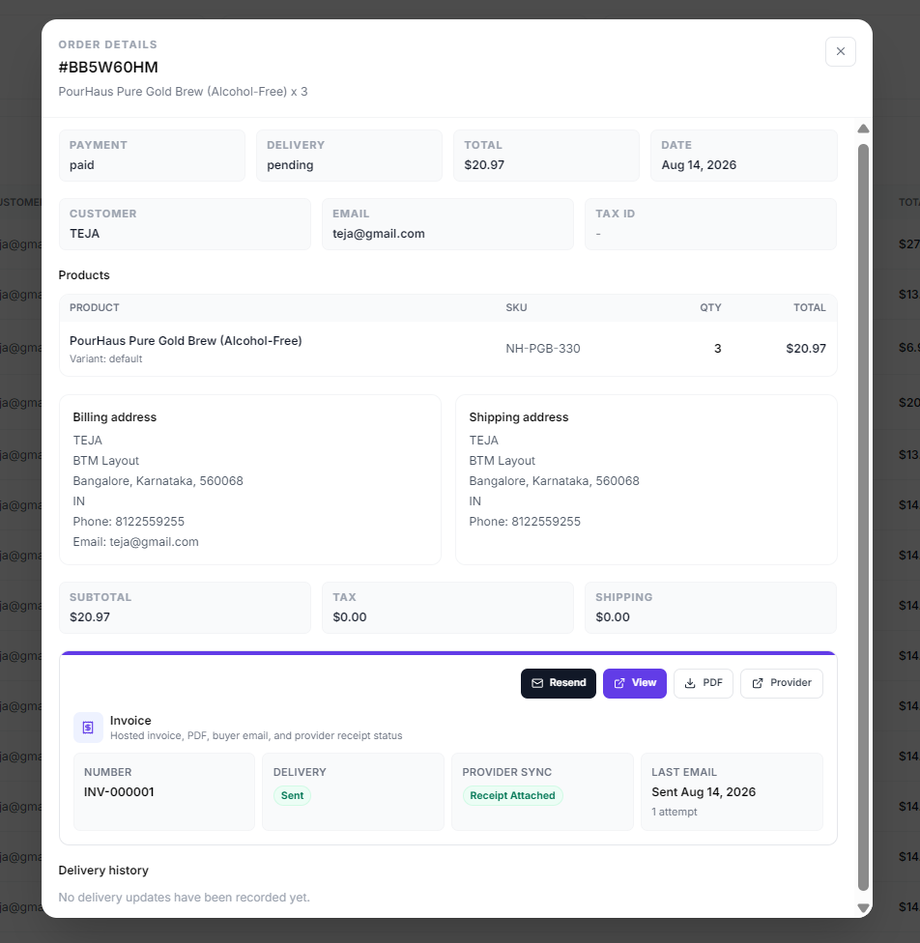Download the invoice PDF
Screen dimensions: 920x943
click(703, 683)
